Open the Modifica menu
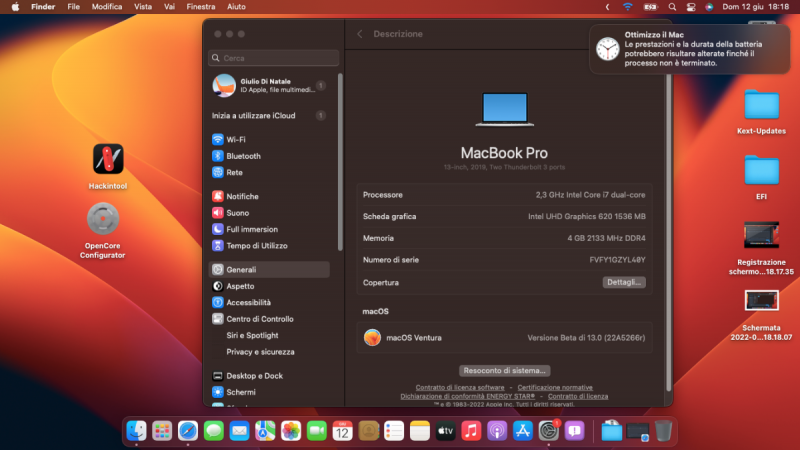The width and height of the screenshot is (800, 450). pyautogui.click(x=107, y=7)
